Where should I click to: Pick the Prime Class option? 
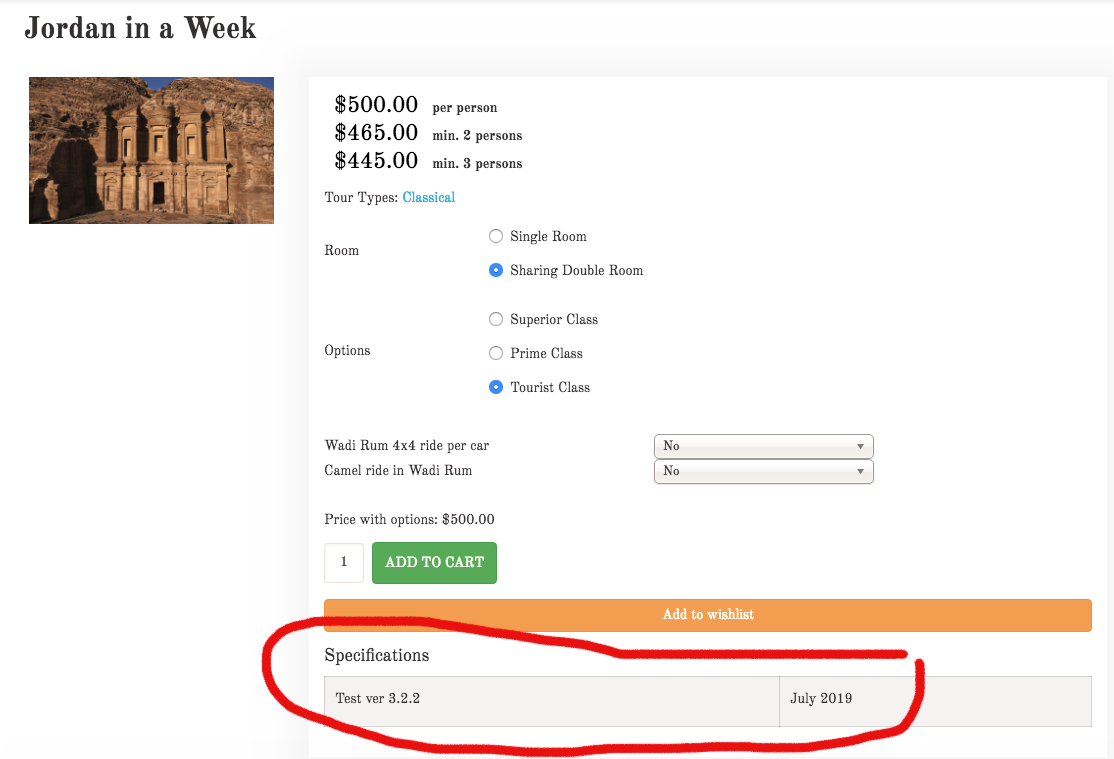pos(496,354)
